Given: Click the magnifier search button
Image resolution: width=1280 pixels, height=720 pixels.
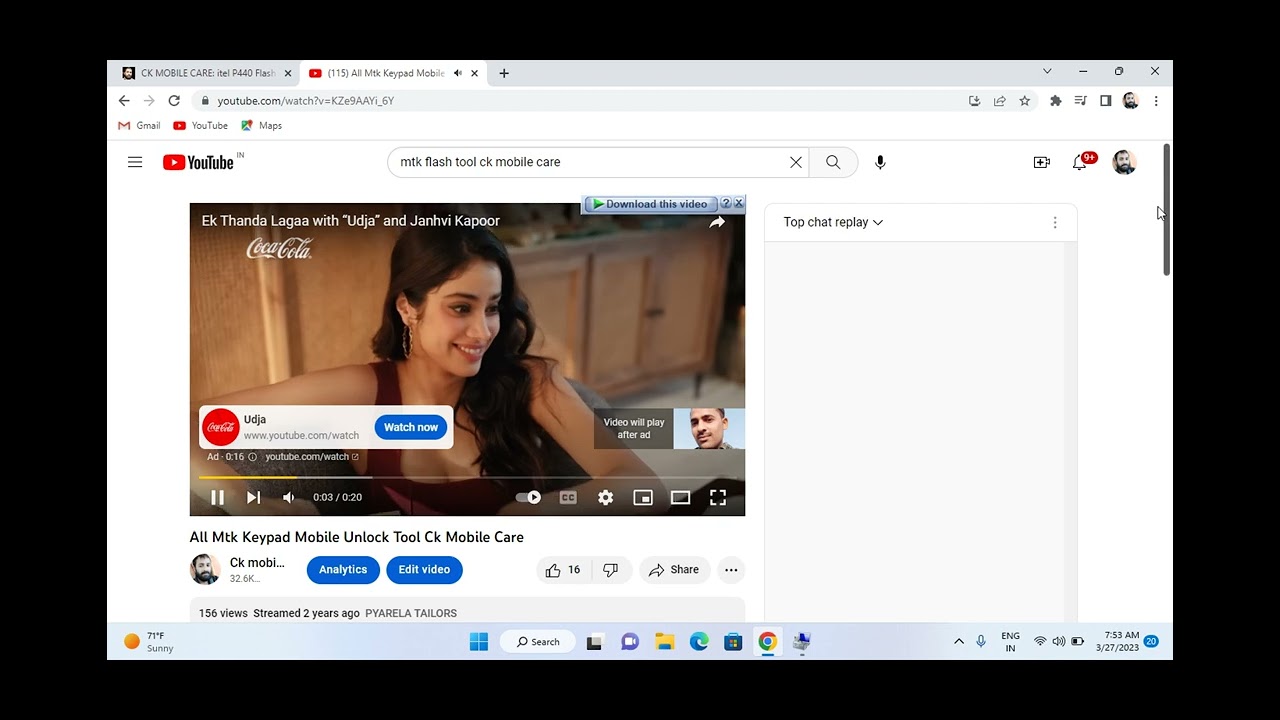Looking at the screenshot, I should tap(833, 162).
